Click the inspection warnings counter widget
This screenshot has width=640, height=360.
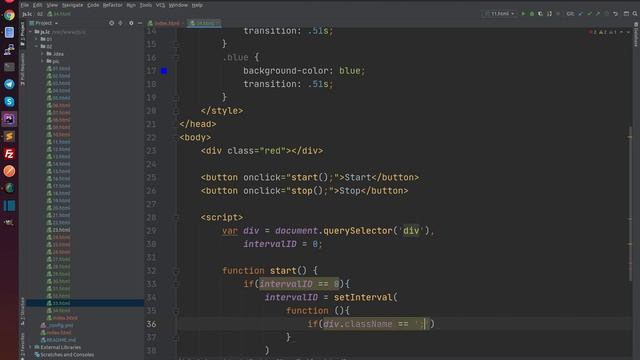tap(602, 32)
